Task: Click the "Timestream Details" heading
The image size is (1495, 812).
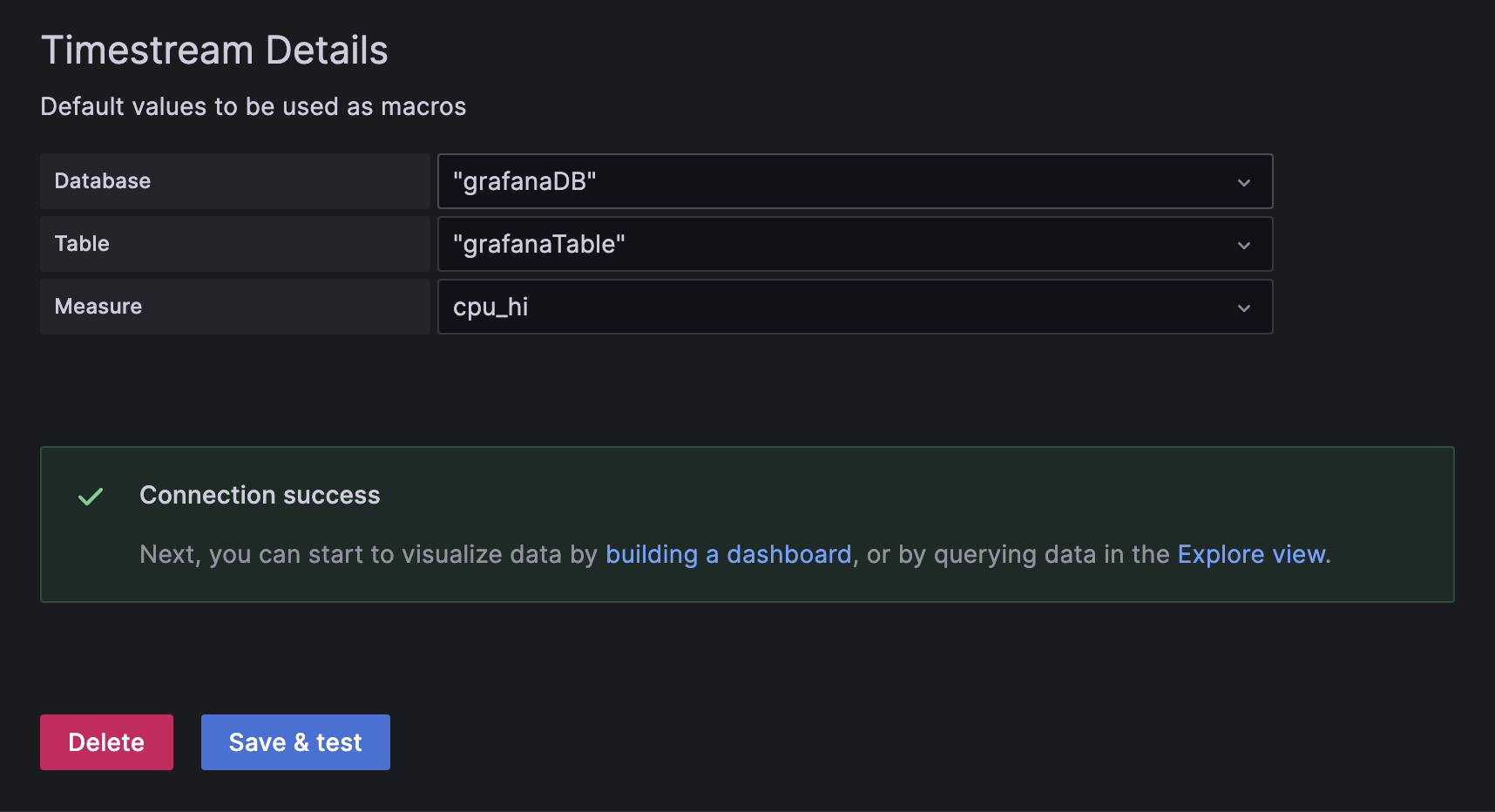Action: click(x=214, y=50)
